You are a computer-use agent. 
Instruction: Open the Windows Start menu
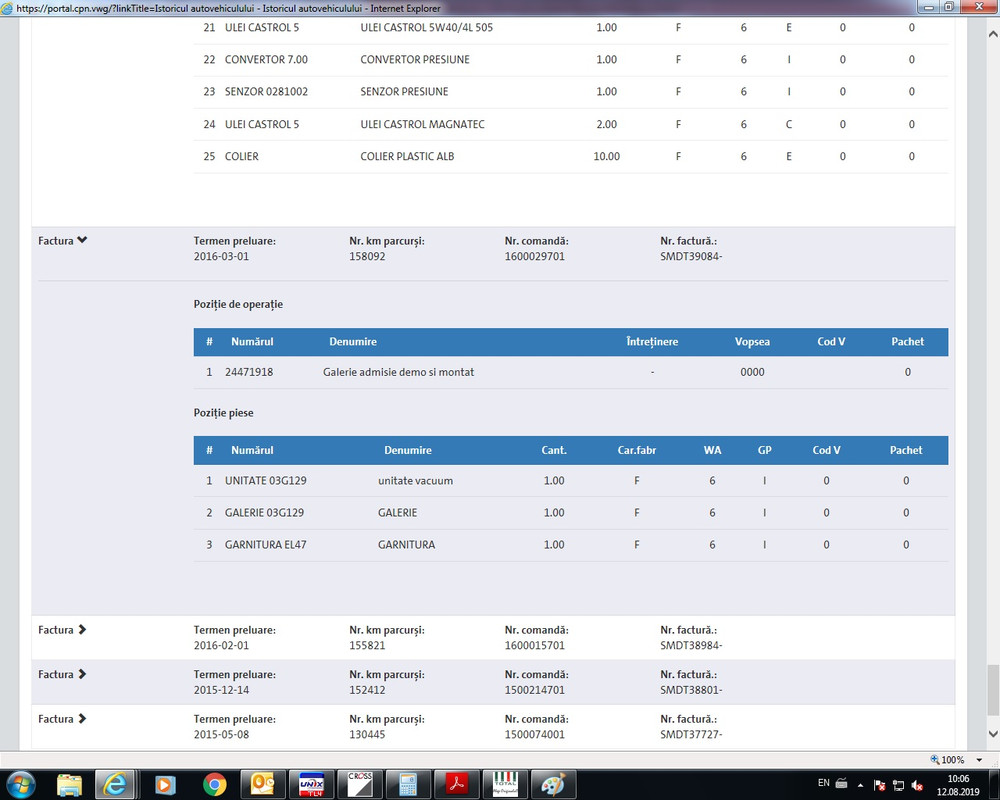click(20, 784)
